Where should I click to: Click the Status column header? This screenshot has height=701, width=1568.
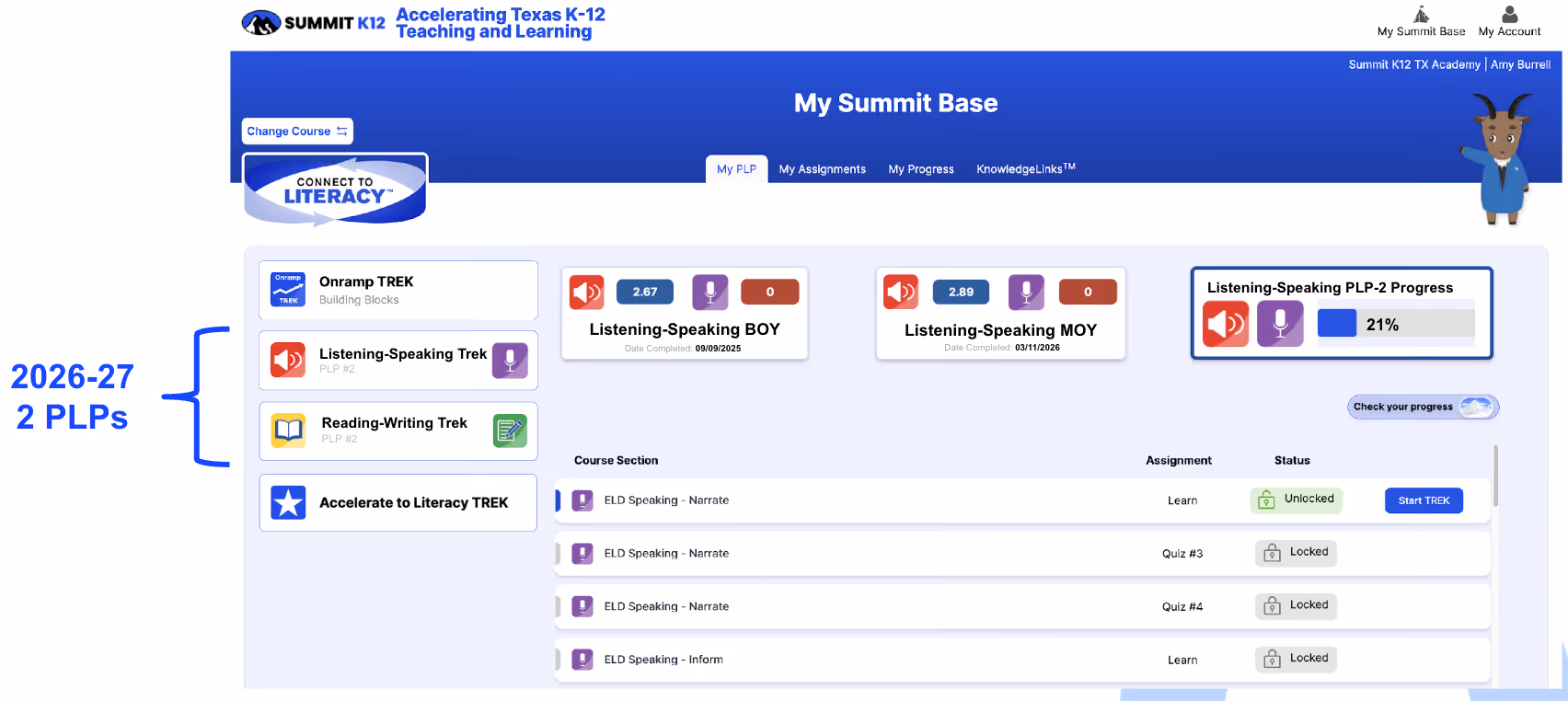coord(1292,460)
